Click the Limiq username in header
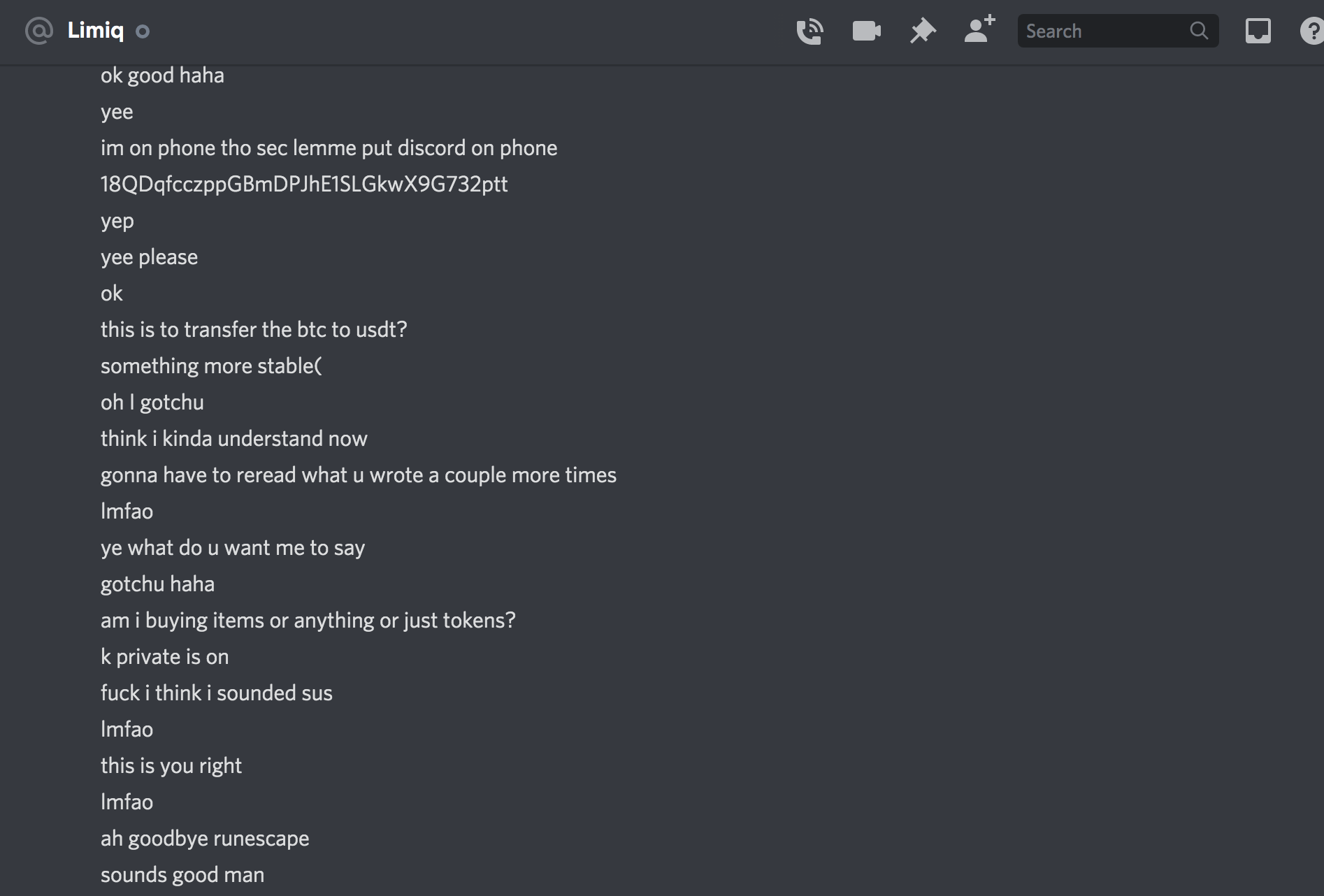 pyautogui.click(x=96, y=31)
